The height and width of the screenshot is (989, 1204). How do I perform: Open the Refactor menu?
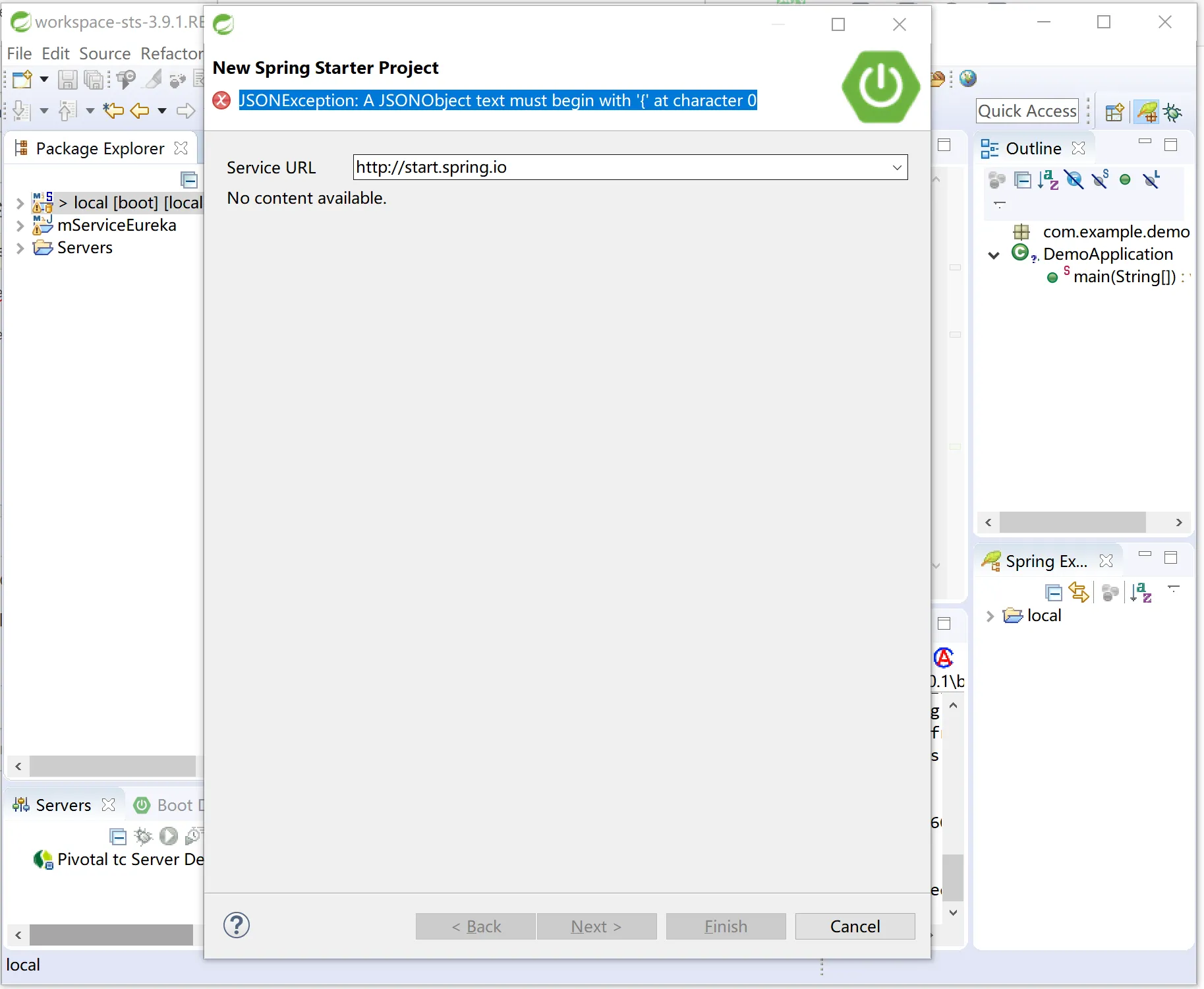coord(172,53)
